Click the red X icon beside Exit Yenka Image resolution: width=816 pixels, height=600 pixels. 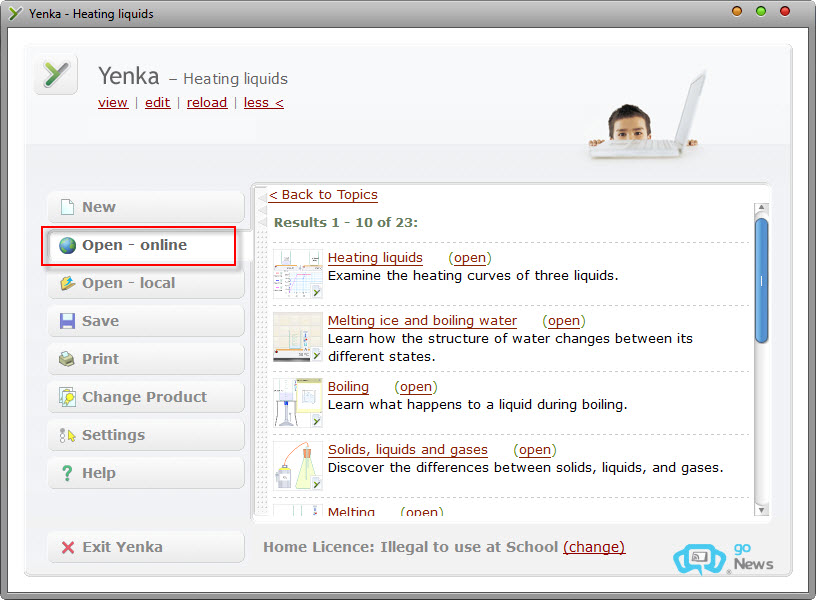[68, 547]
